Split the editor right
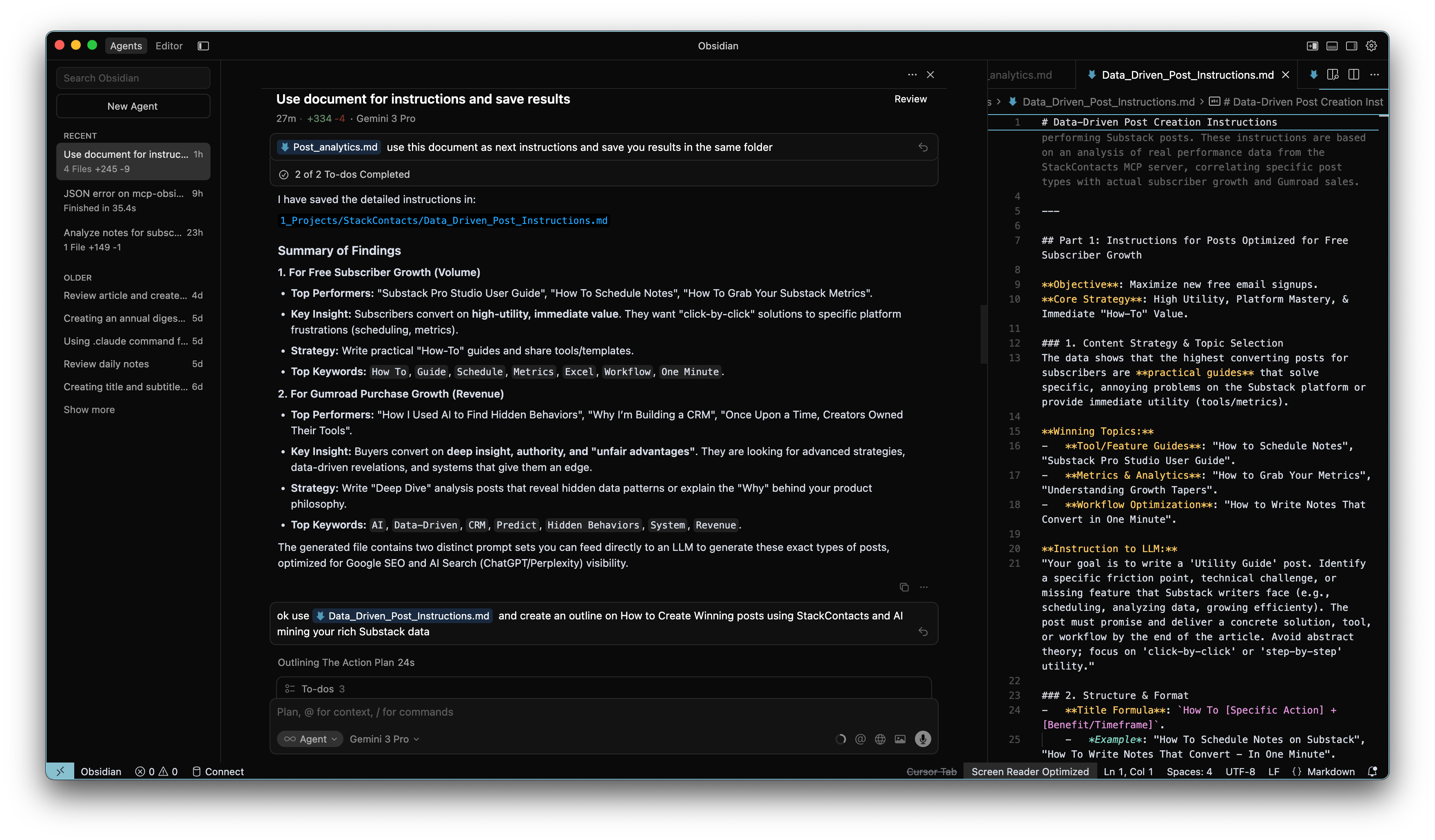The height and width of the screenshot is (840, 1435). tap(1353, 75)
